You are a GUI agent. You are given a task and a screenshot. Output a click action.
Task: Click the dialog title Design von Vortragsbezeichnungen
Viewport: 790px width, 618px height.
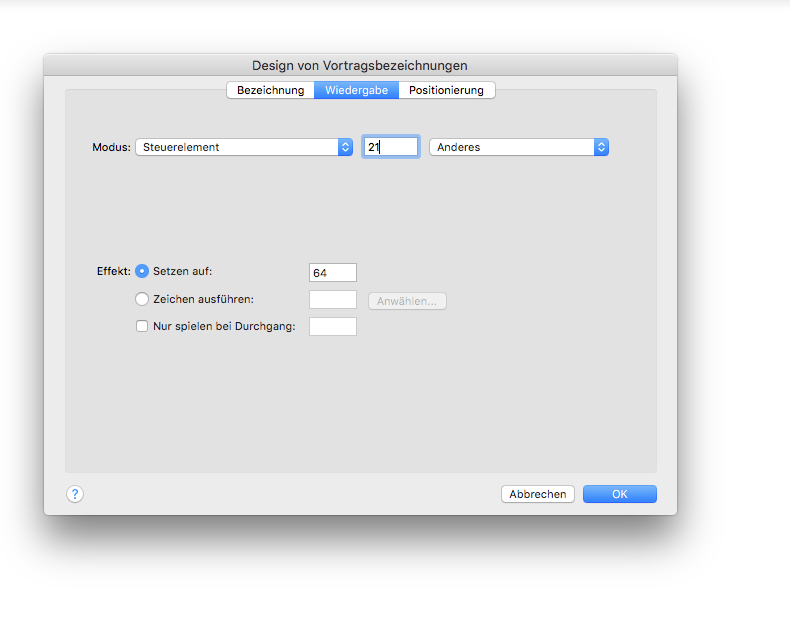click(x=360, y=65)
